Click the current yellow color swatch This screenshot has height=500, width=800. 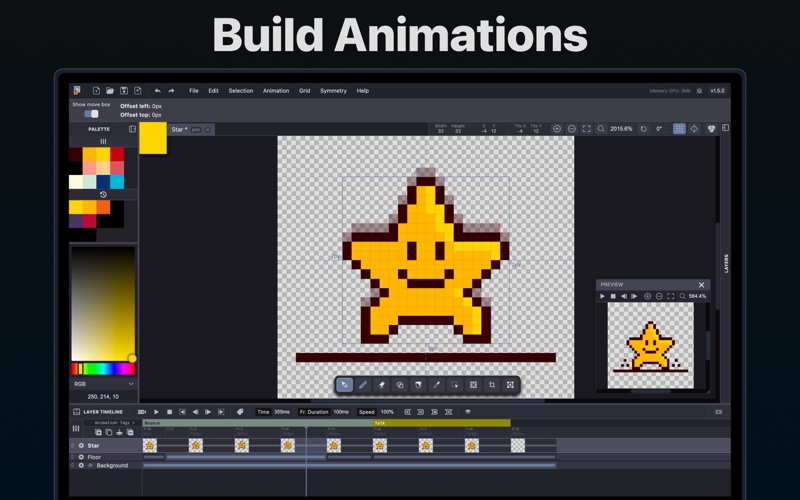(x=153, y=138)
